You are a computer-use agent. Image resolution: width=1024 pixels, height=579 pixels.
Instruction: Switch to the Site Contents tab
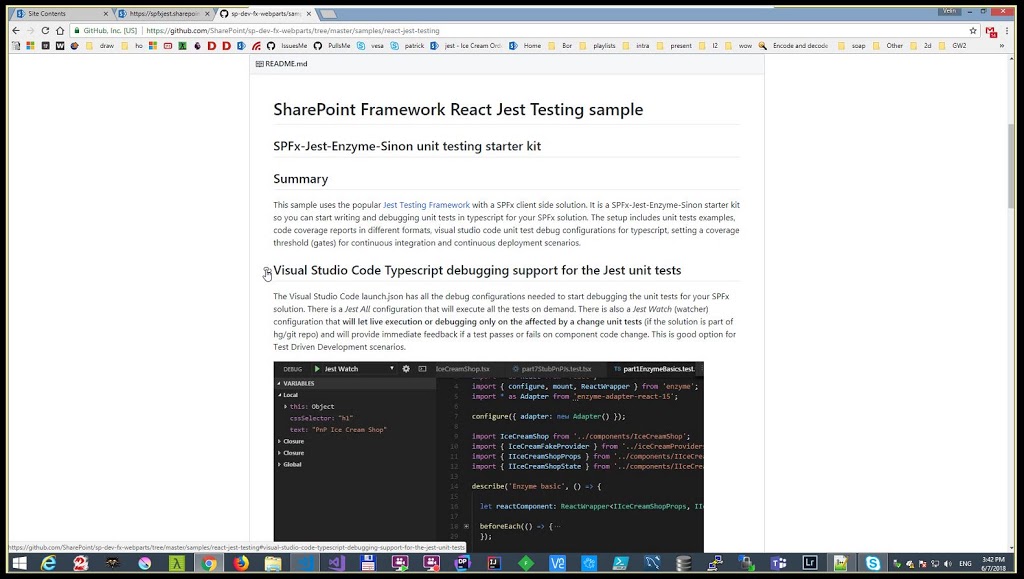(59, 13)
